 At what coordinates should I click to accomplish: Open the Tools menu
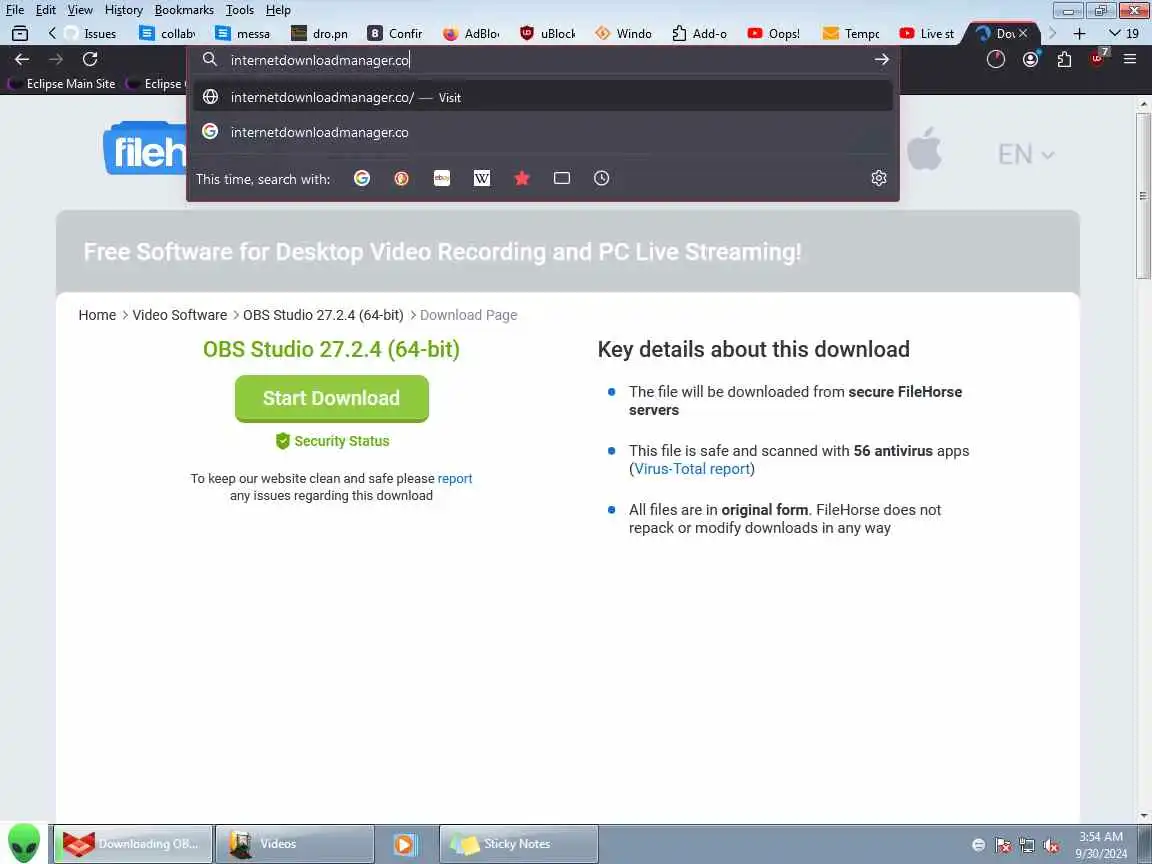(x=240, y=10)
